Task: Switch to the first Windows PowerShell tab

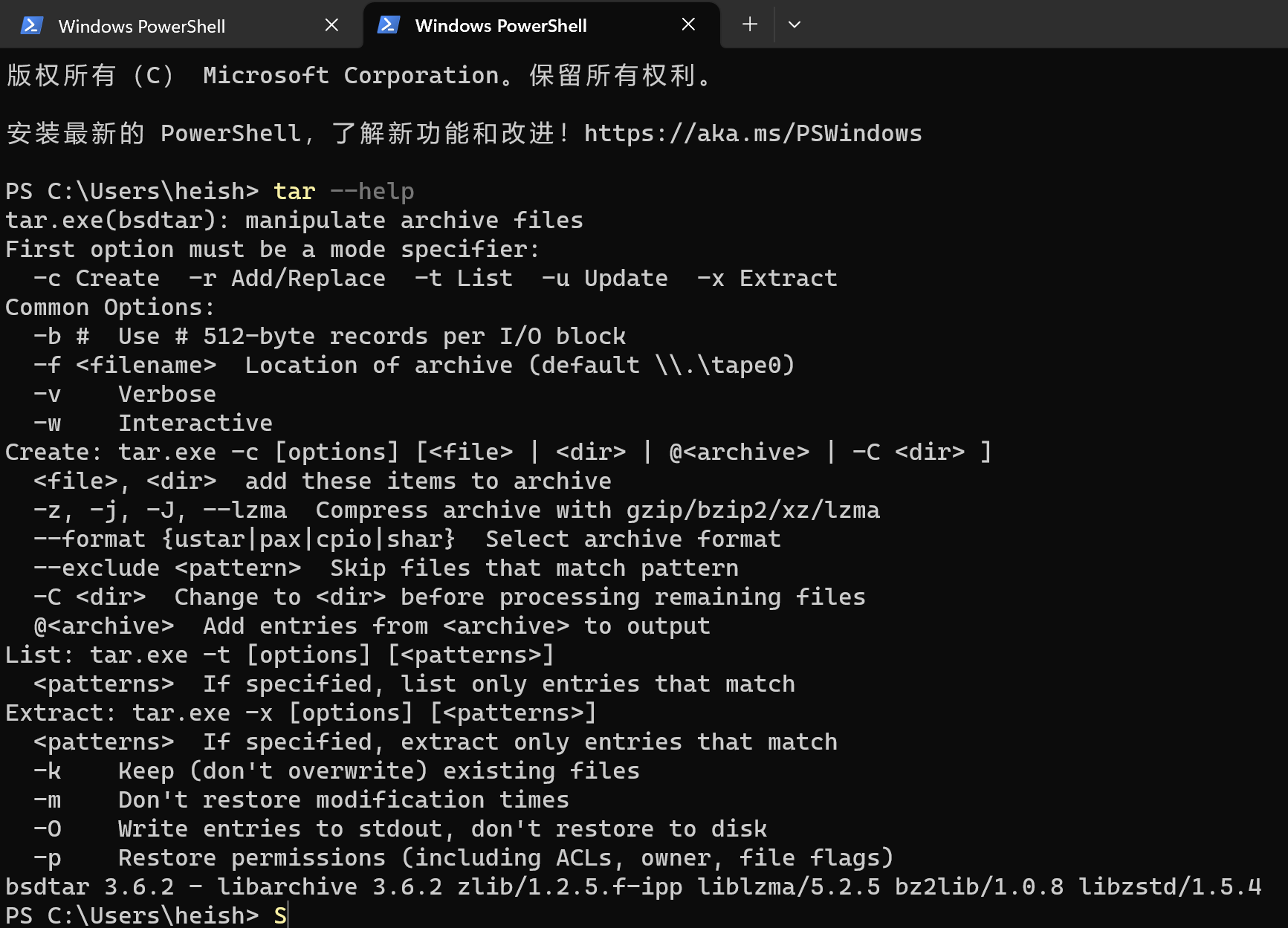Action: [x=141, y=25]
